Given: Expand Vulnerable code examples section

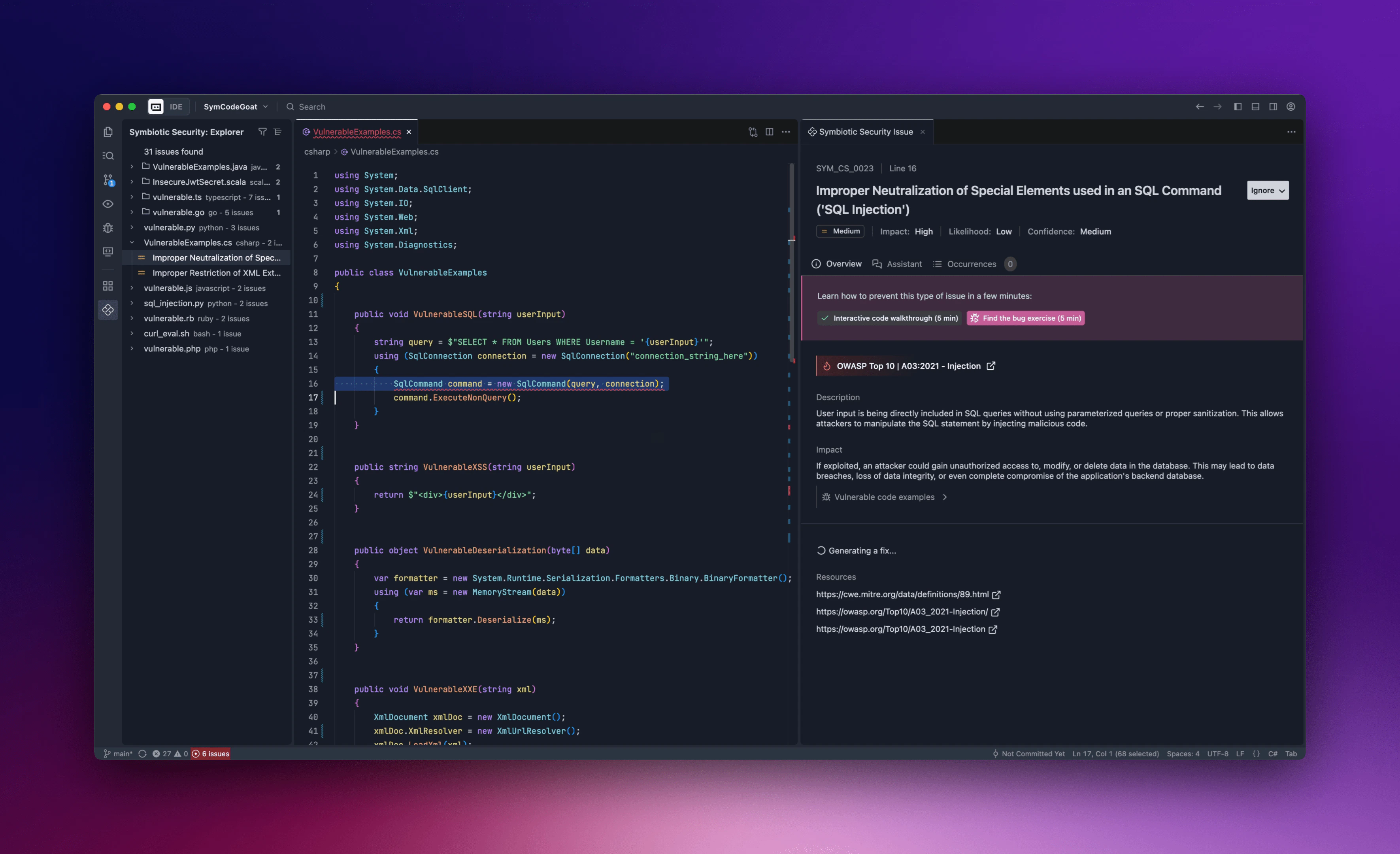Looking at the screenshot, I should (x=884, y=497).
